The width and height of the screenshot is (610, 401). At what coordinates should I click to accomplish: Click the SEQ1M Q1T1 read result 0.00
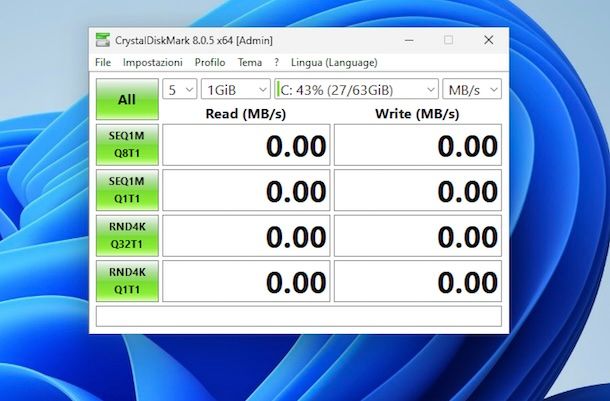246,190
